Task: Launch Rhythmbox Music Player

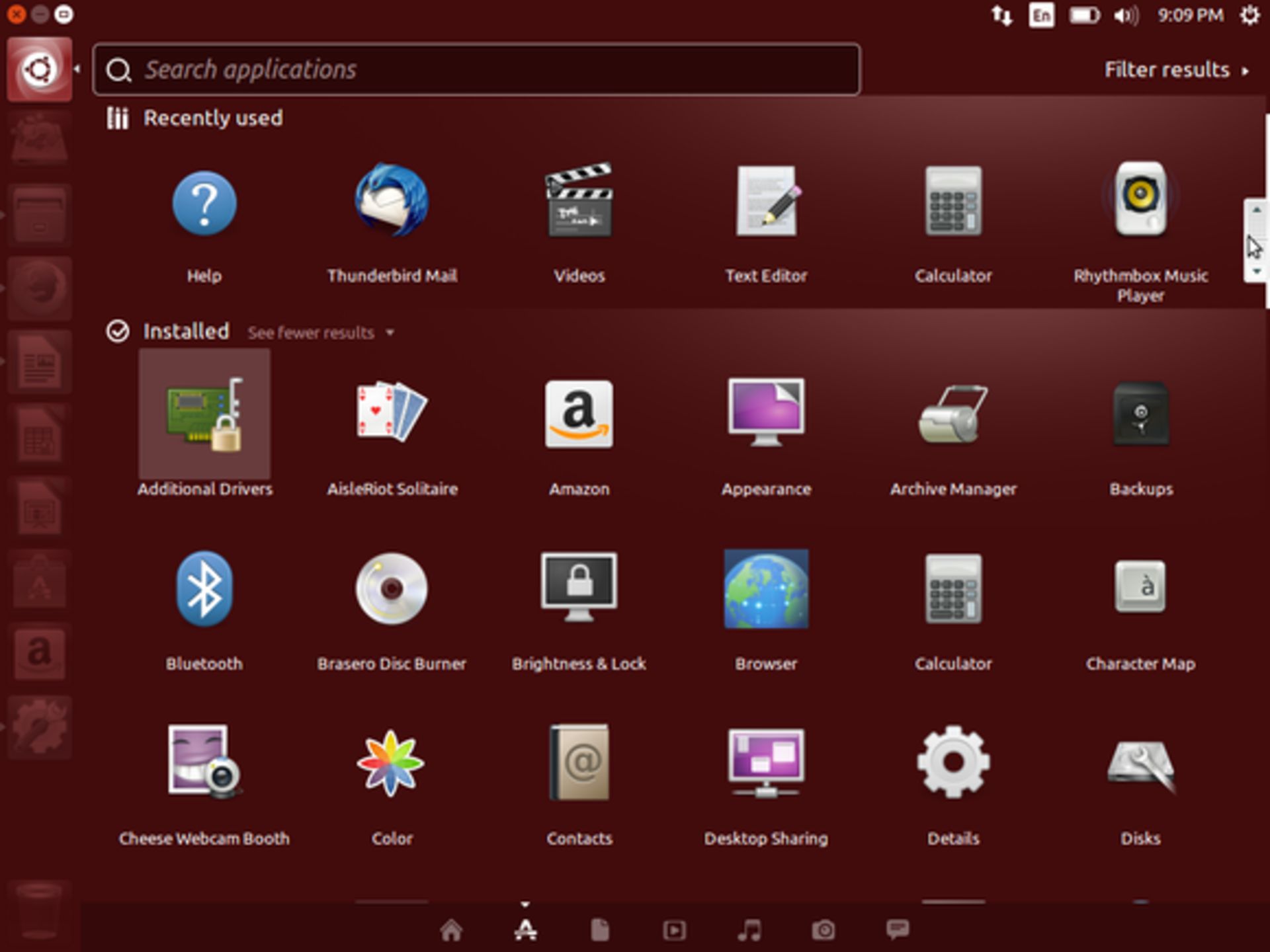Action: [x=1140, y=198]
